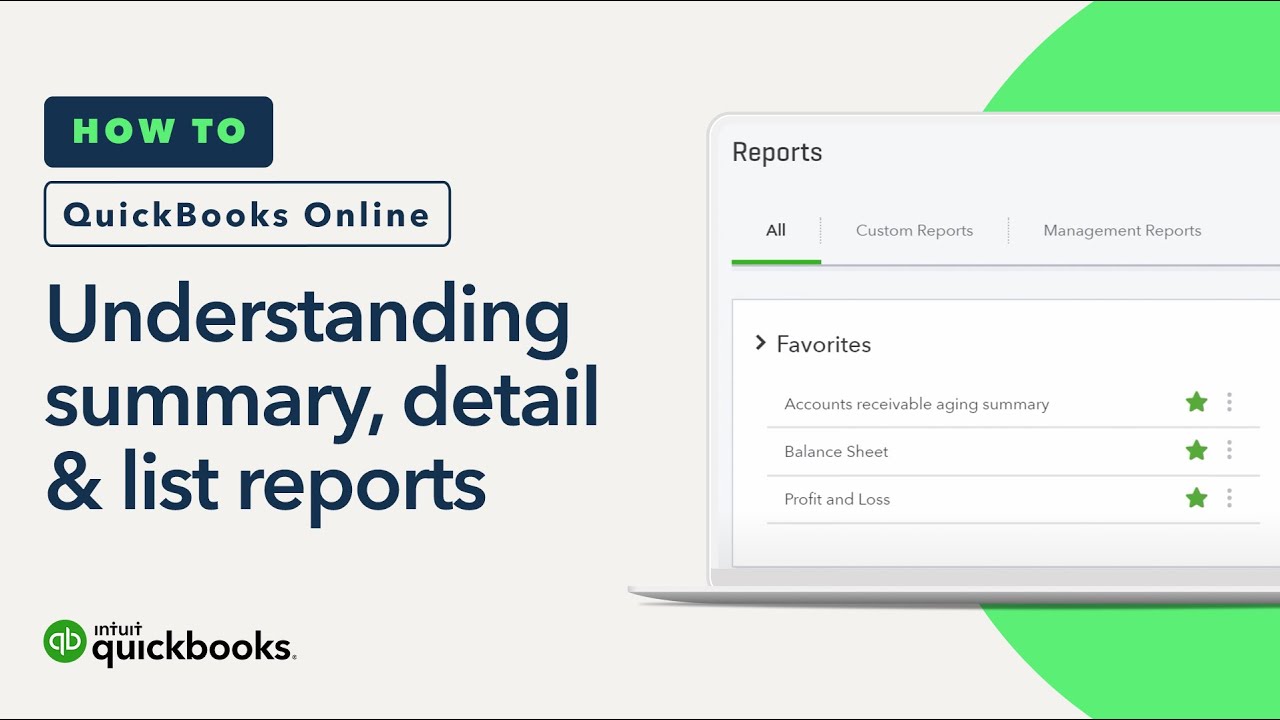Click the "Understanding summary, detail & list reports" title
The image size is (1280, 720).
322,400
